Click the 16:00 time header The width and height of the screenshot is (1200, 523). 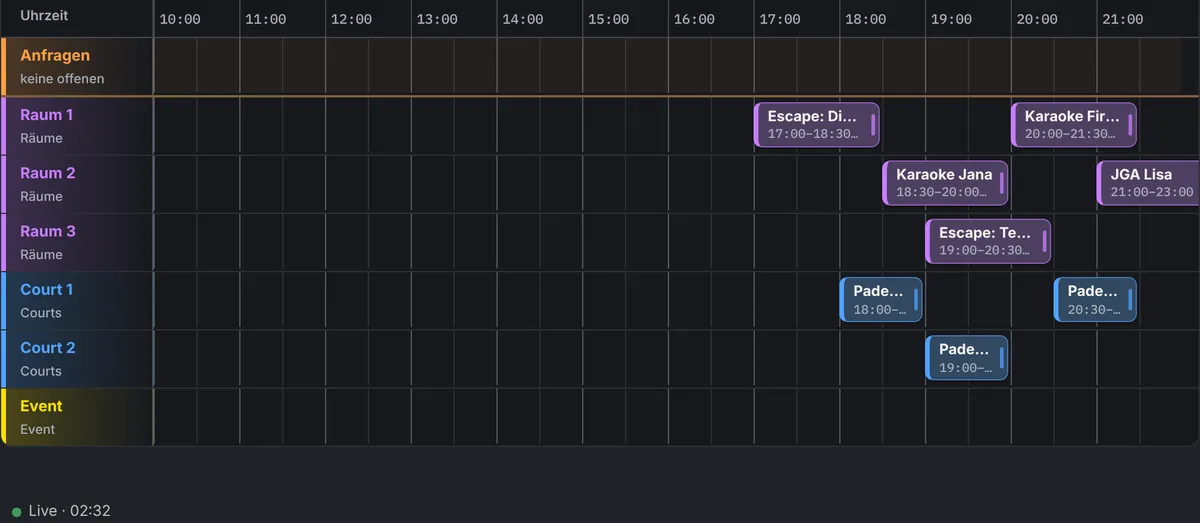pyautogui.click(x=694, y=19)
